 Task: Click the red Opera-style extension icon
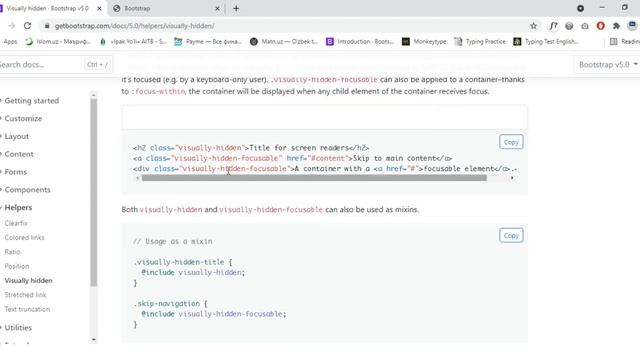(x=600, y=26)
